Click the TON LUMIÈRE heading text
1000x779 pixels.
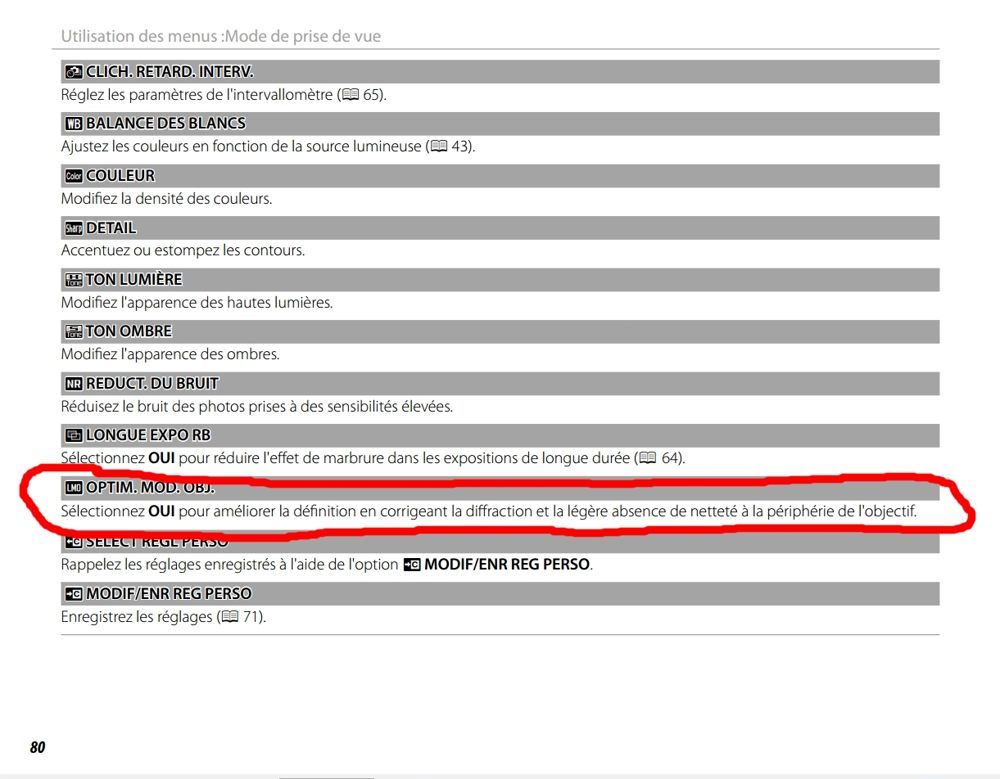click(134, 280)
